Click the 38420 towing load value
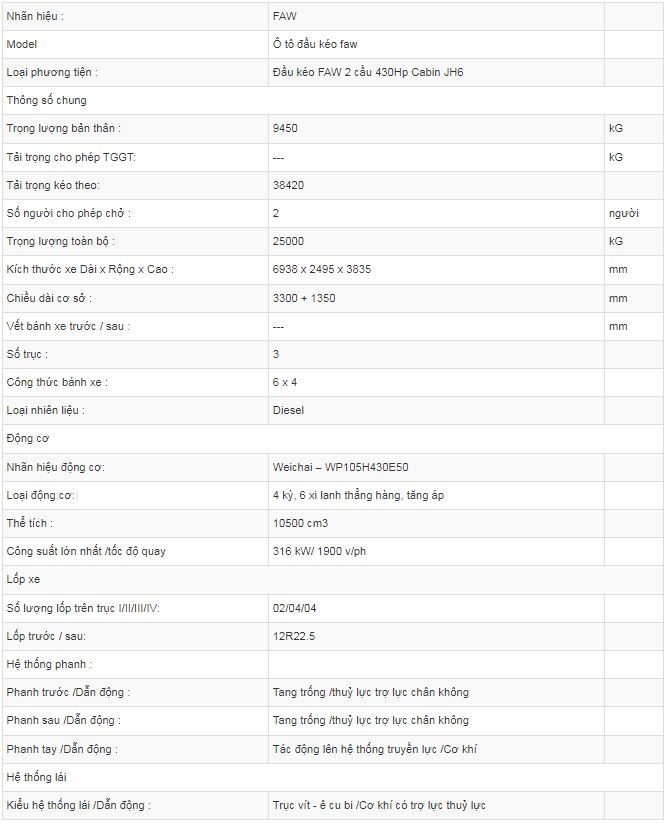Viewport: 667px width, 827px height. click(288, 185)
